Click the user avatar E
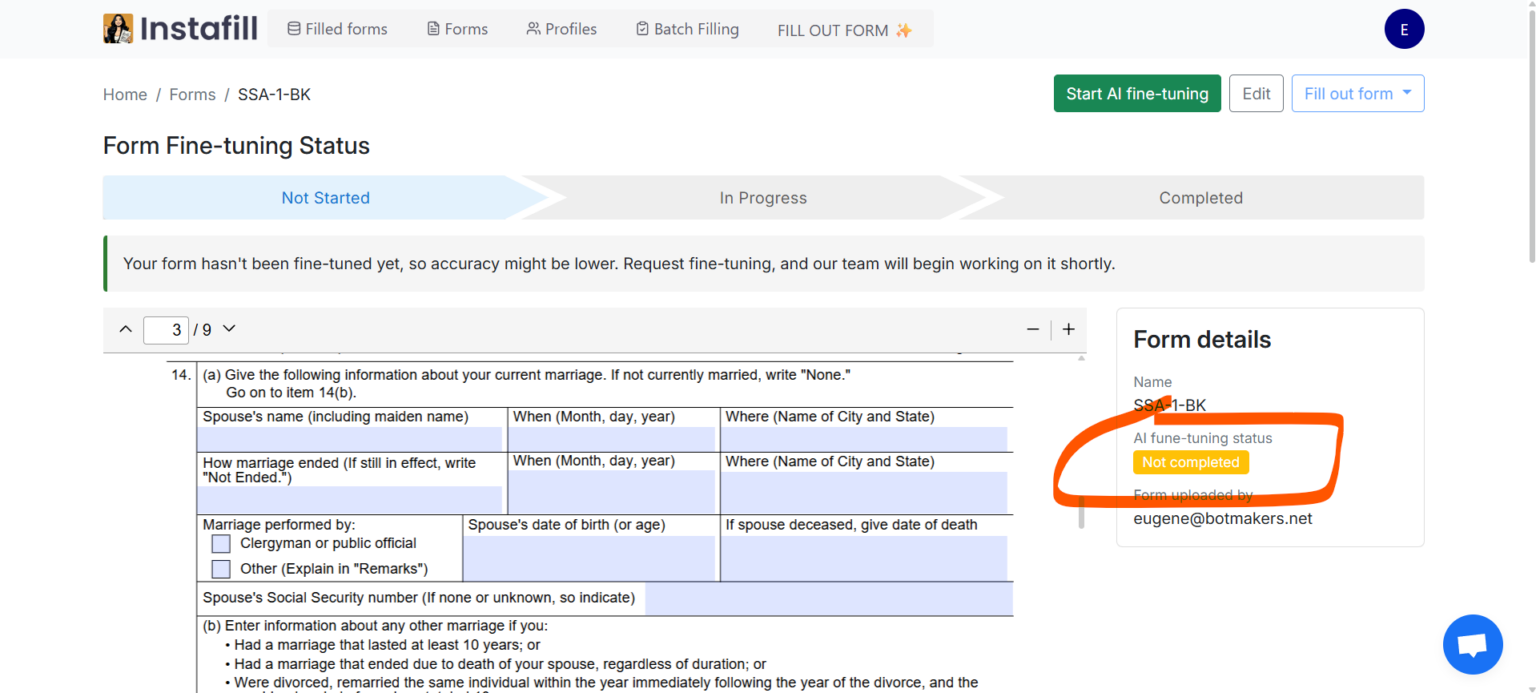This screenshot has height=693, width=1536. (x=1403, y=30)
